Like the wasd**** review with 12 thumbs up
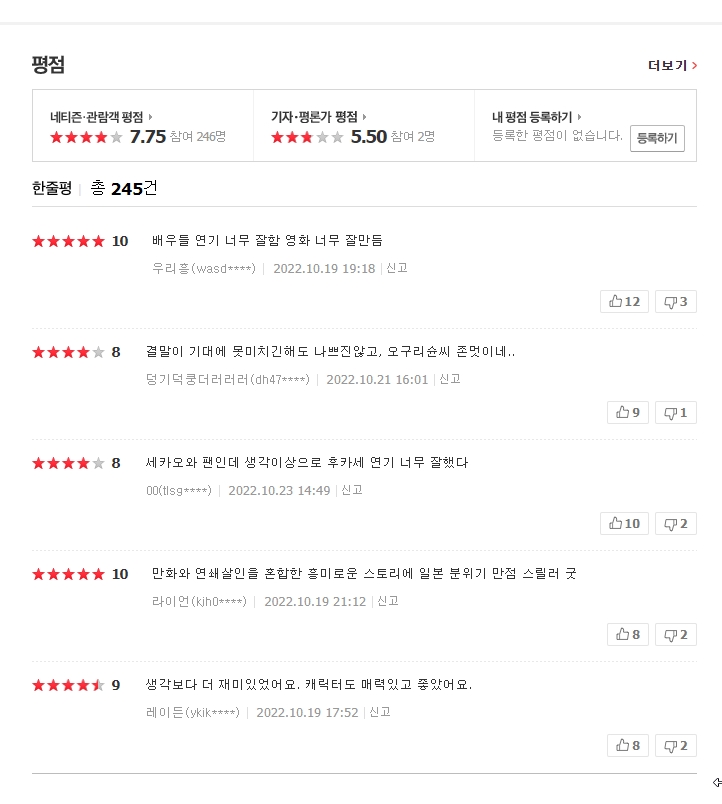 (624, 302)
